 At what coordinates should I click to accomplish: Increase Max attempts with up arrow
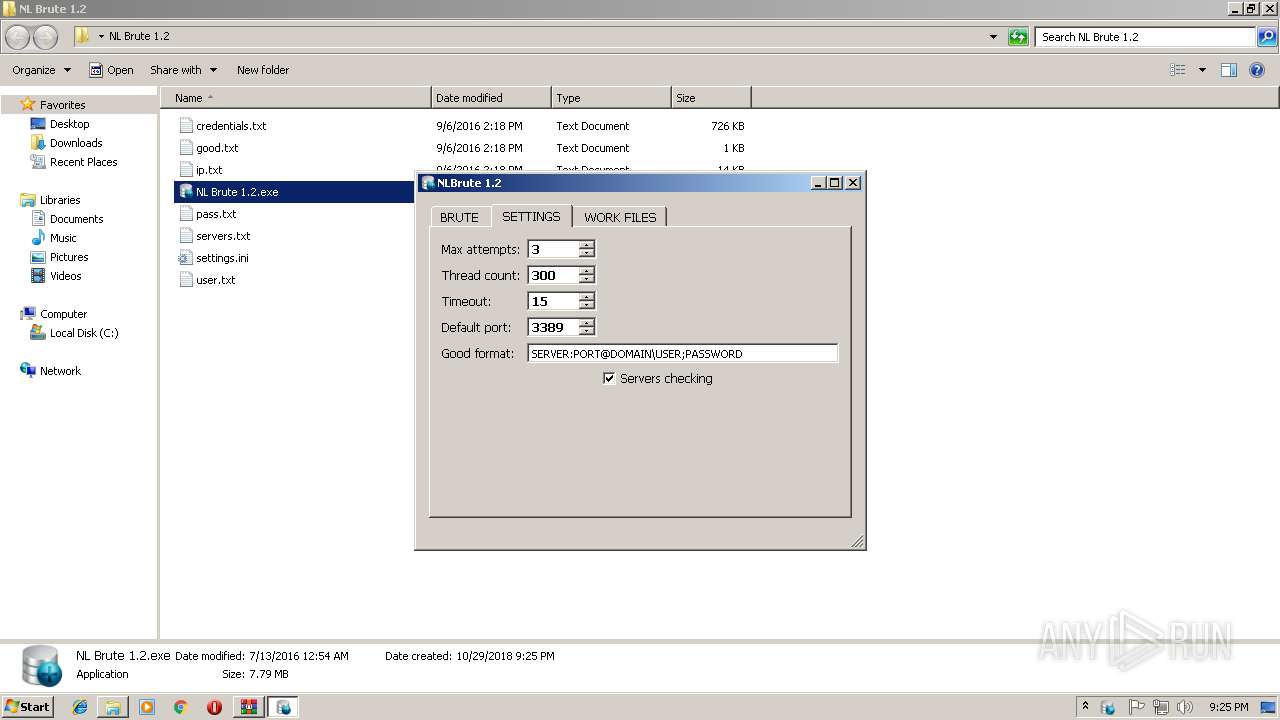[587, 245]
